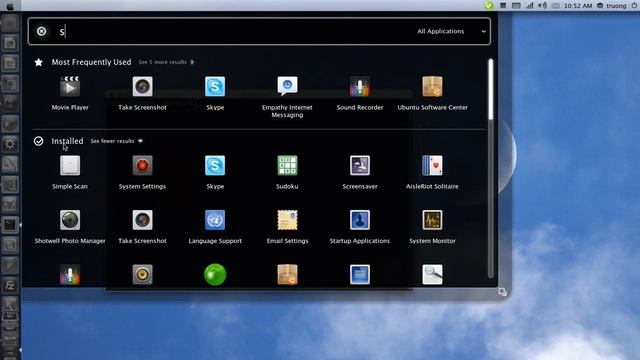Click the 10:52 AM clock
The width and height of the screenshot is (640, 360).
pos(578,6)
